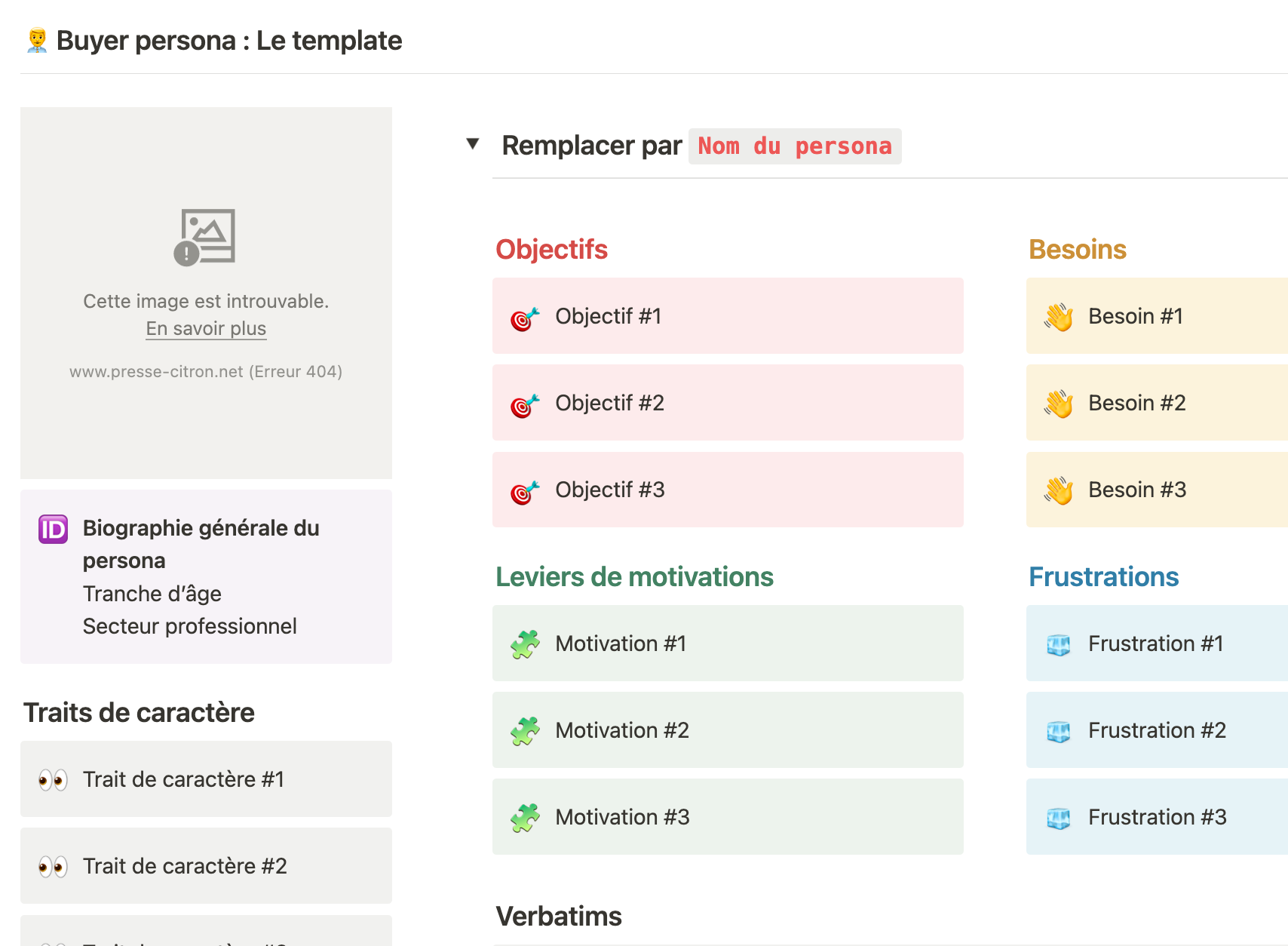Screen dimensions: 1288x946
Task: Click the puzzle piece icon beside Motivation #3
Action: [x=525, y=818]
